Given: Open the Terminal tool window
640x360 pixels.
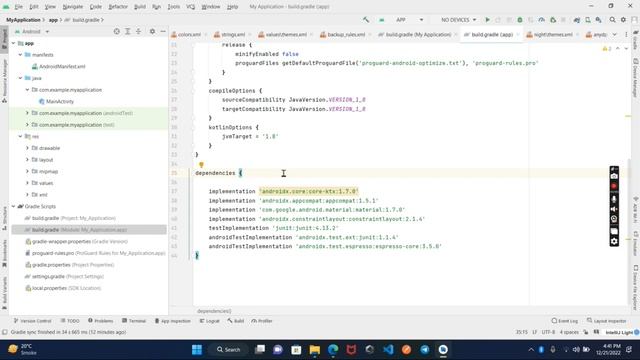Looking at the screenshot, I should click(134, 321).
